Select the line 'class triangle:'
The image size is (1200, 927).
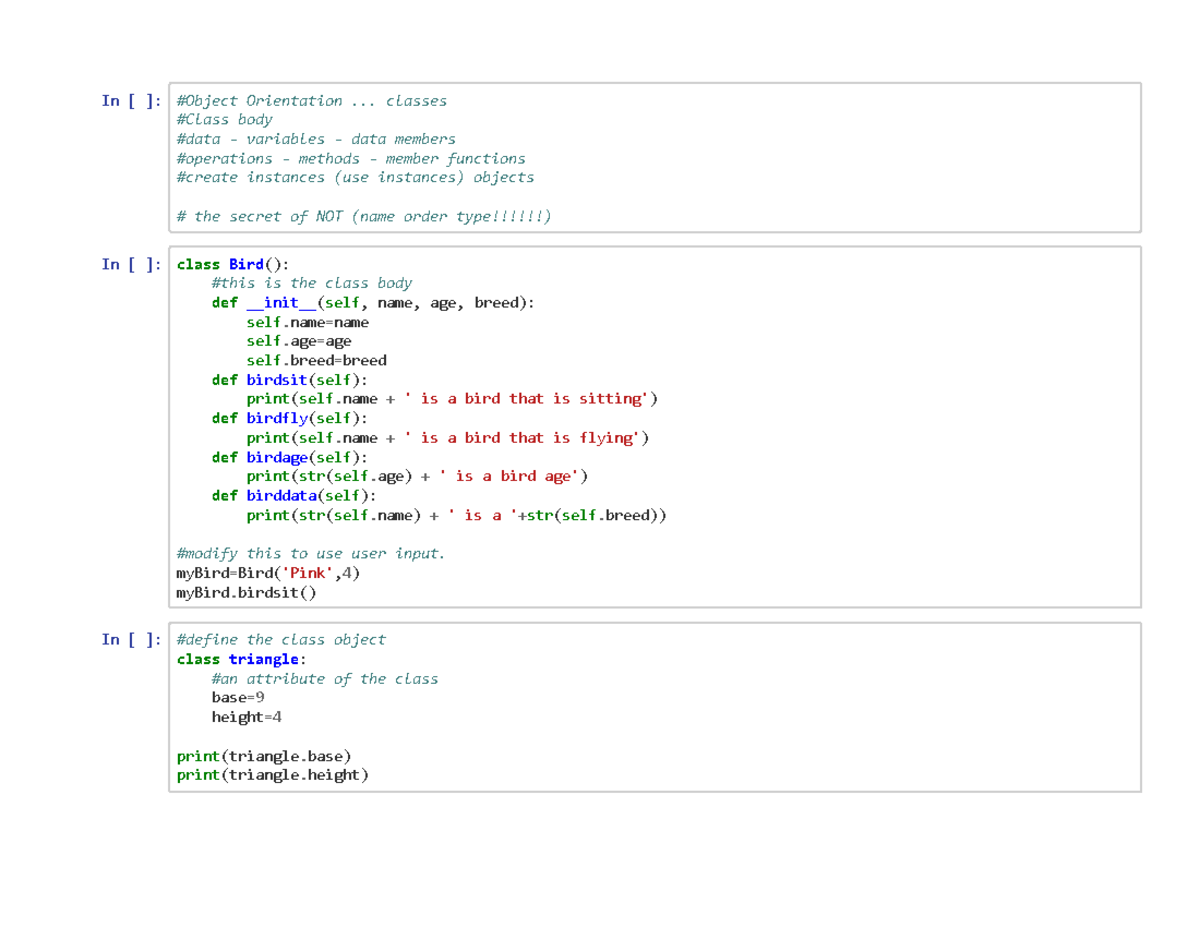coord(238,659)
